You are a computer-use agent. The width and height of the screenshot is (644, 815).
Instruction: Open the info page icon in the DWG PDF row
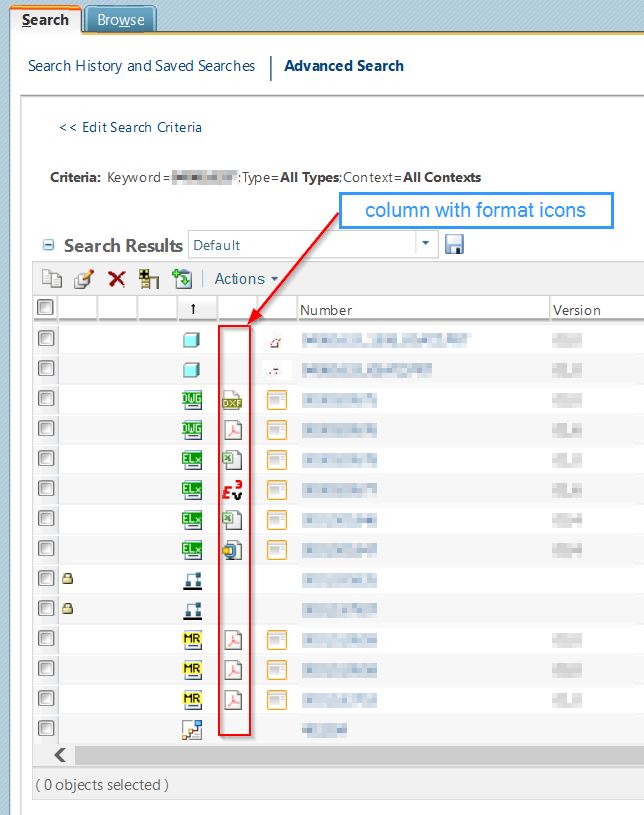[277, 430]
